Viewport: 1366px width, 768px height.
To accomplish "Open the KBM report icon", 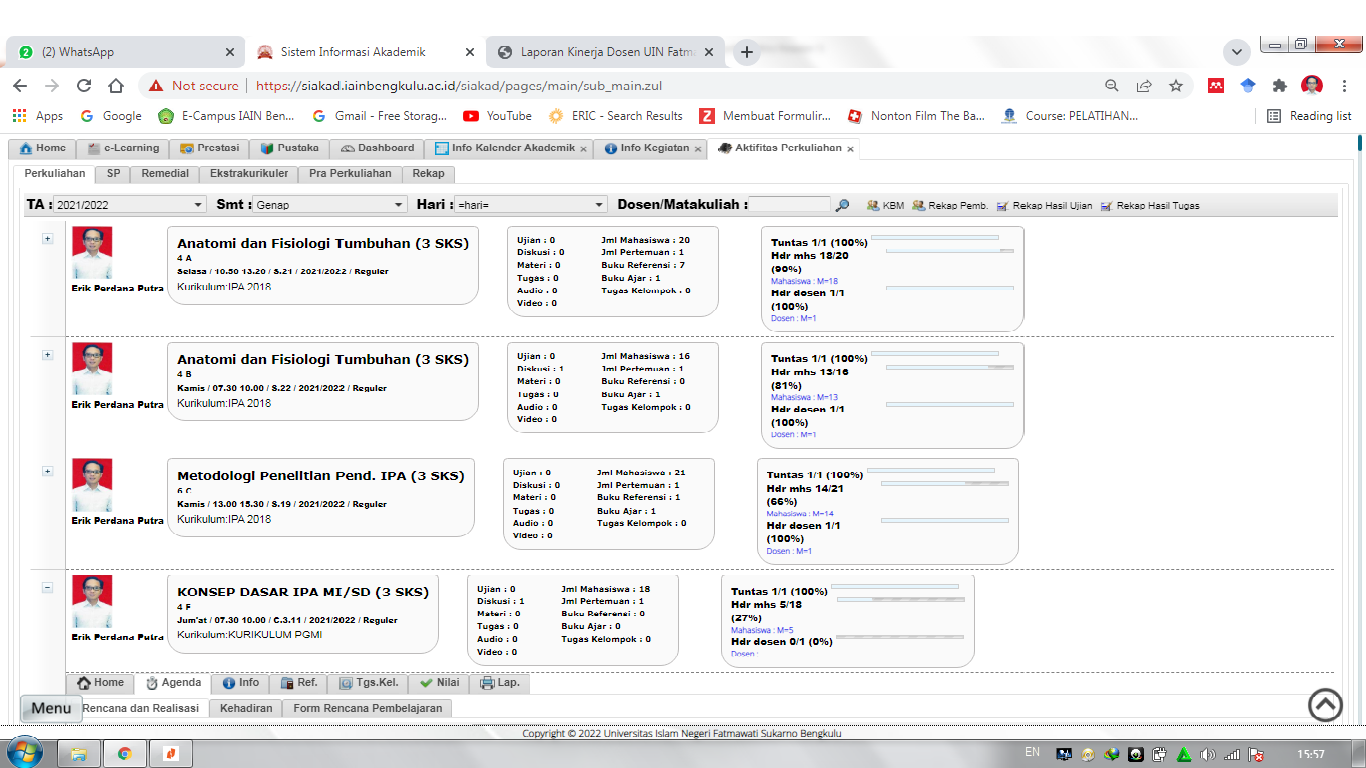I will (x=873, y=205).
